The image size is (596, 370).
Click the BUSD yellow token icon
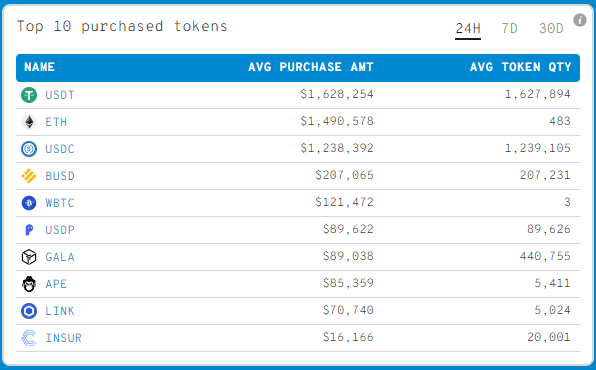point(29,176)
